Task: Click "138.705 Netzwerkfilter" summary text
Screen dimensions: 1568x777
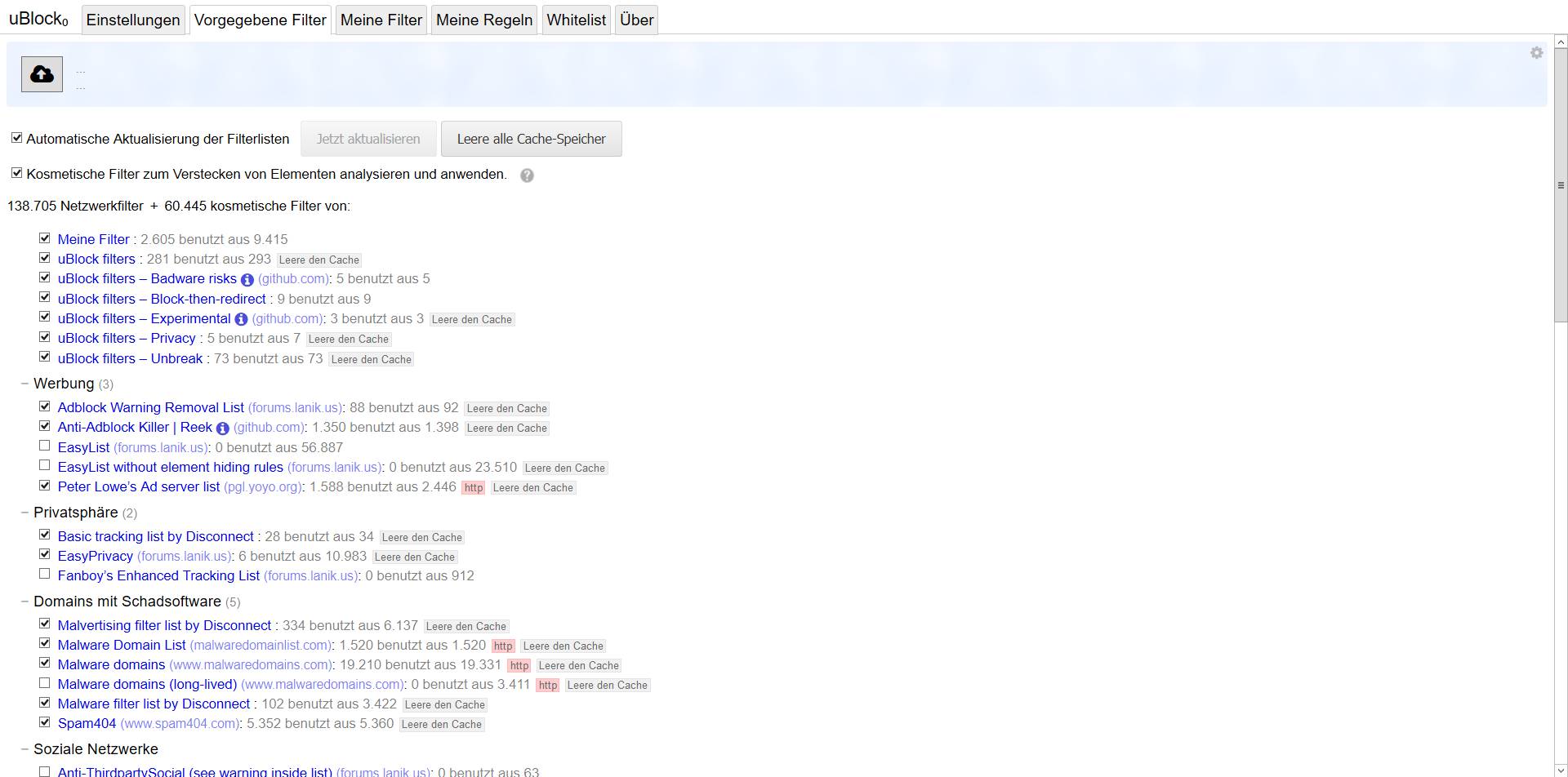Action: 75,206
